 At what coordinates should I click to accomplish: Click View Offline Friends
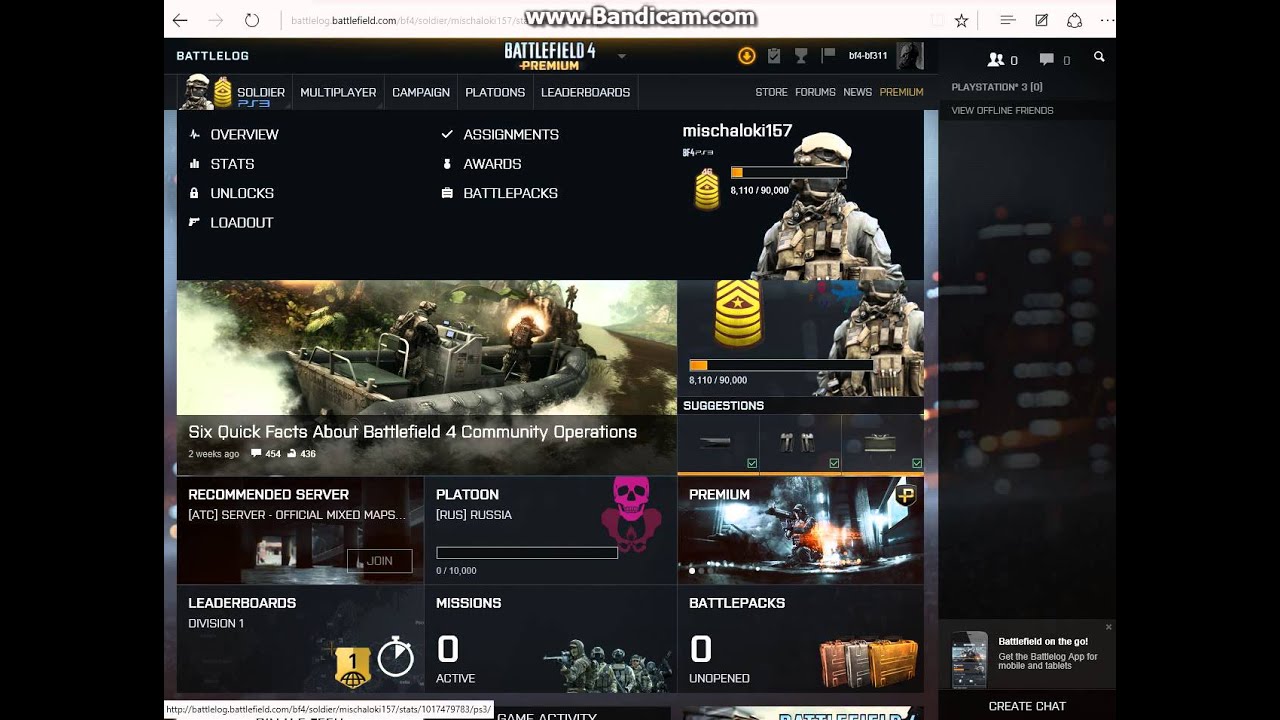pos(1002,111)
